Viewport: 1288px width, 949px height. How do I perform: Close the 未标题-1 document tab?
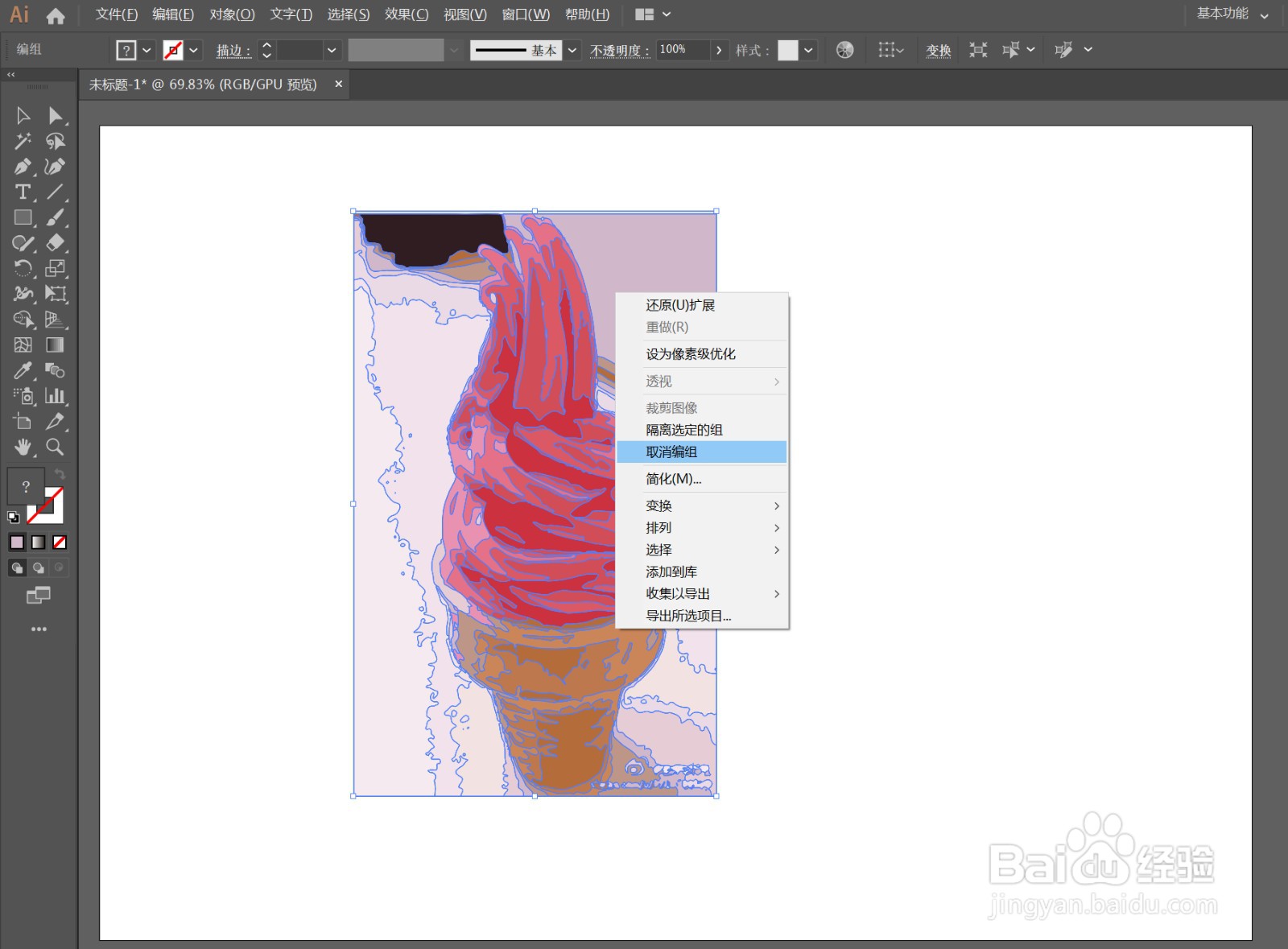(x=339, y=84)
